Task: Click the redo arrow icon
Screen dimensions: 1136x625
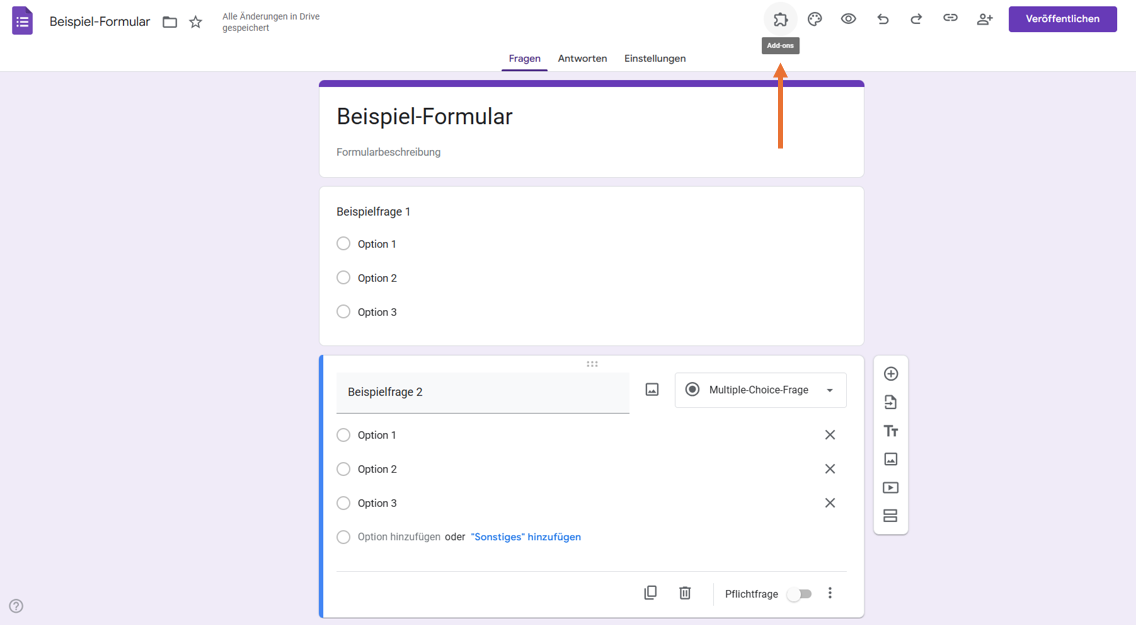Action: [x=916, y=19]
